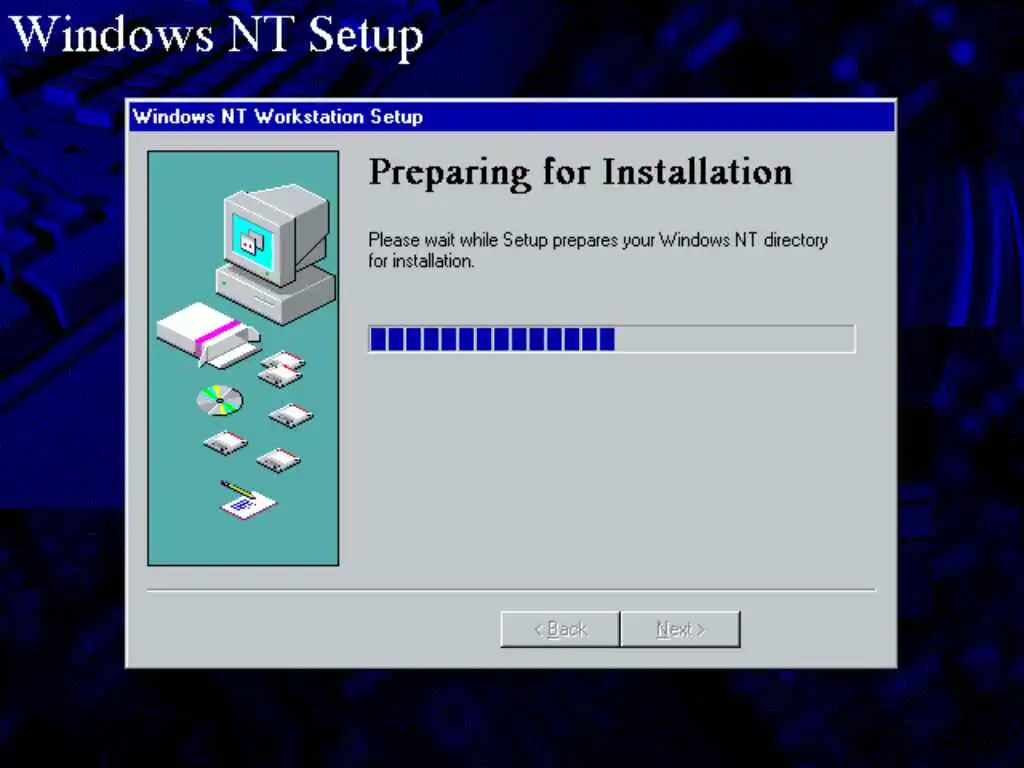1024x768 pixels.
Task: Click the Windows NT Workstation Setup title bar
Action: [511, 117]
